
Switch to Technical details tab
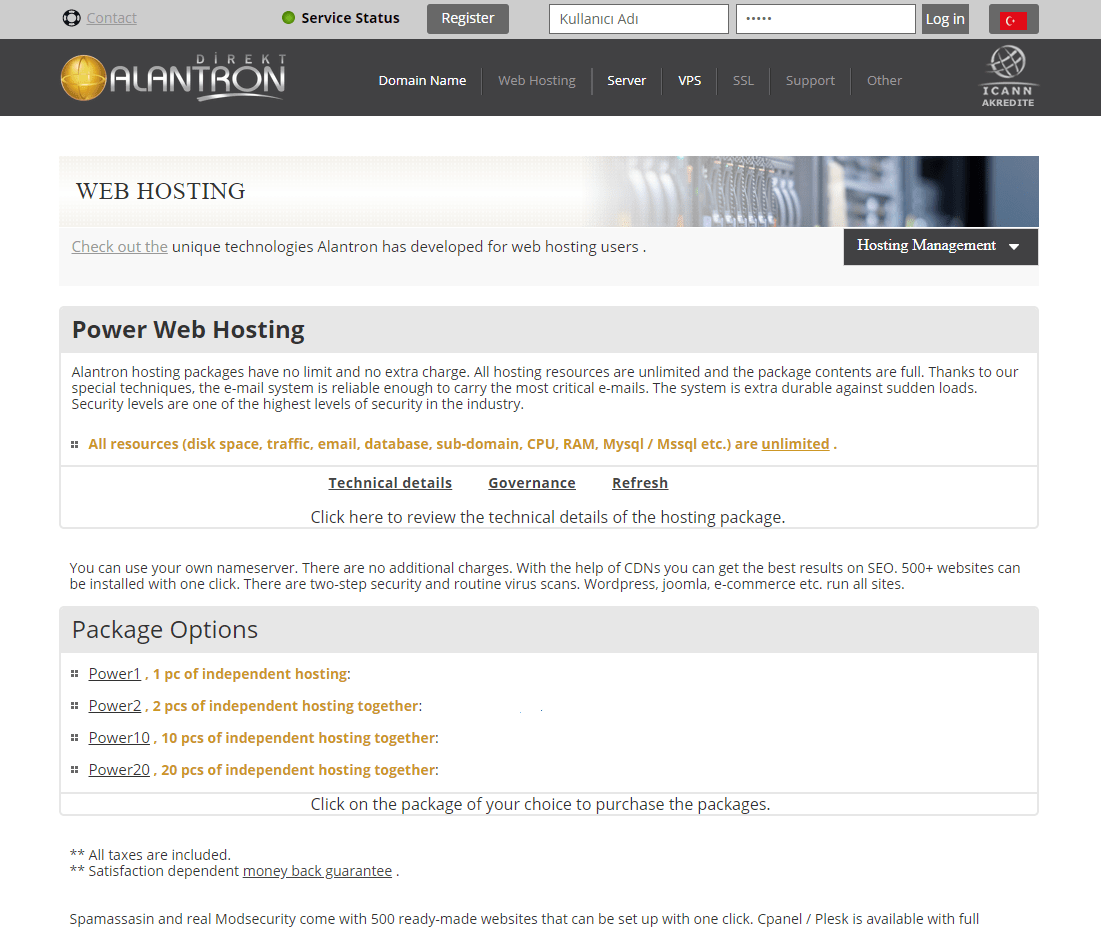point(390,483)
